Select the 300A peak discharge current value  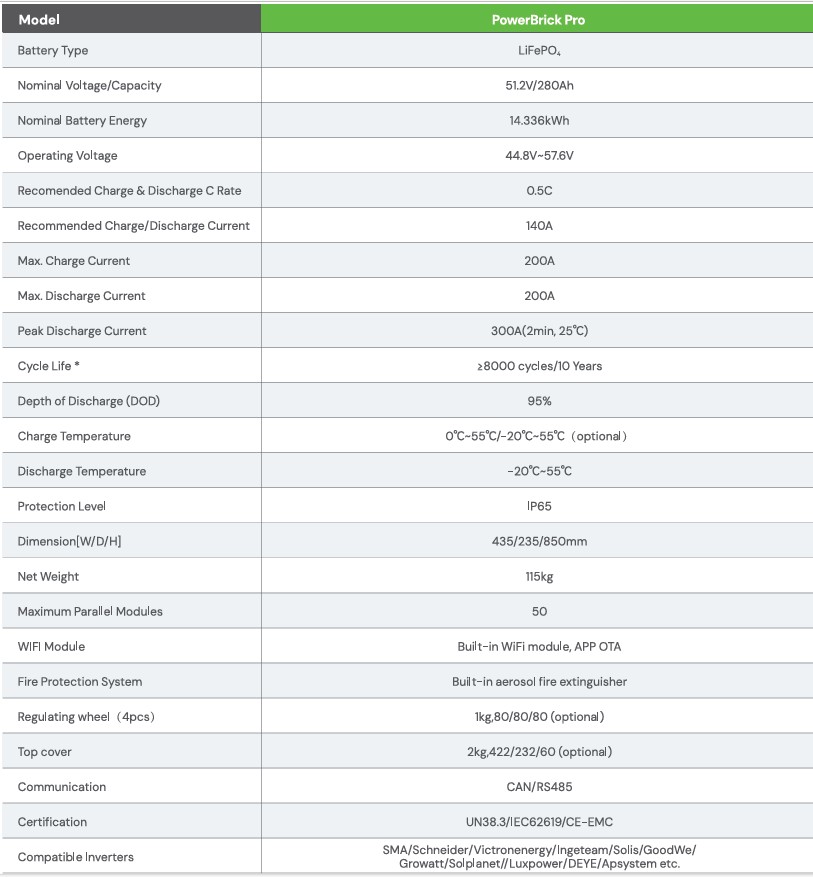tap(539, 331)
